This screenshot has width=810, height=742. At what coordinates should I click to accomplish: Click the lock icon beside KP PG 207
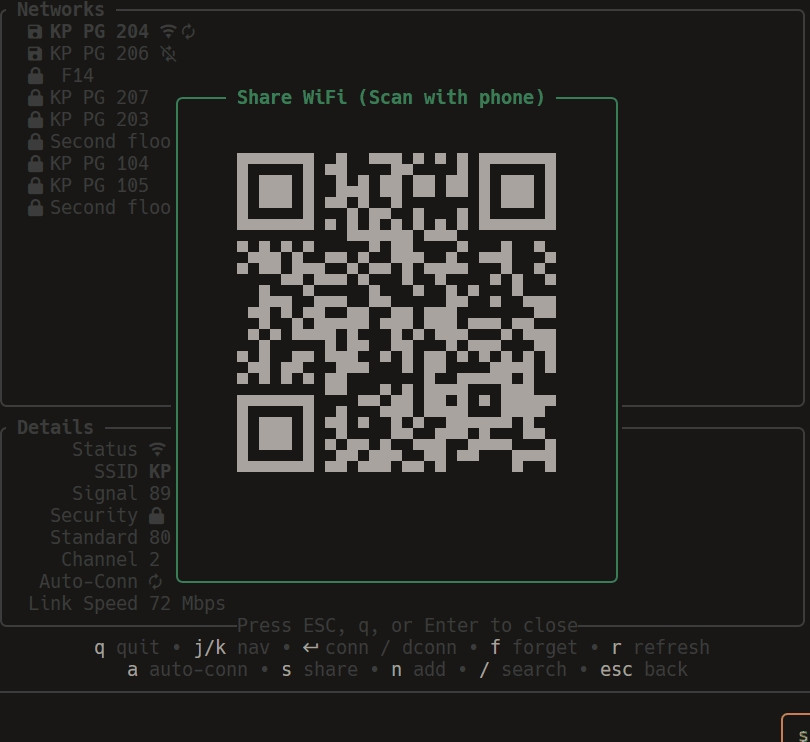pos(35,98)
